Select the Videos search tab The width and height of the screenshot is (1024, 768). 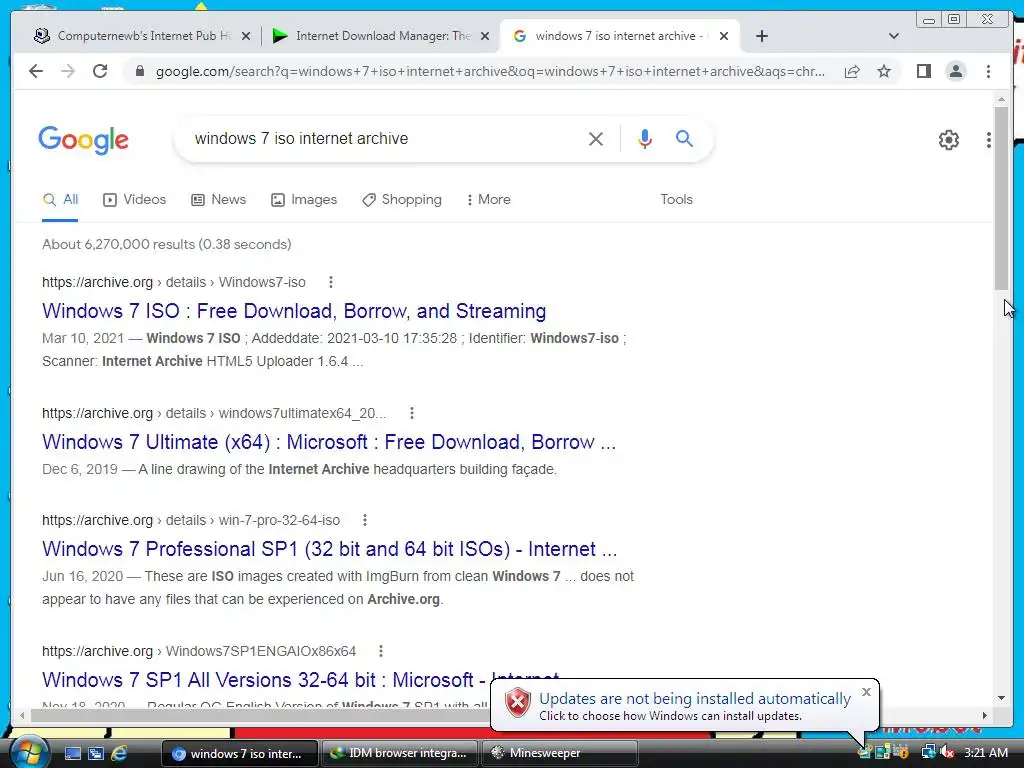click(135, 200)
